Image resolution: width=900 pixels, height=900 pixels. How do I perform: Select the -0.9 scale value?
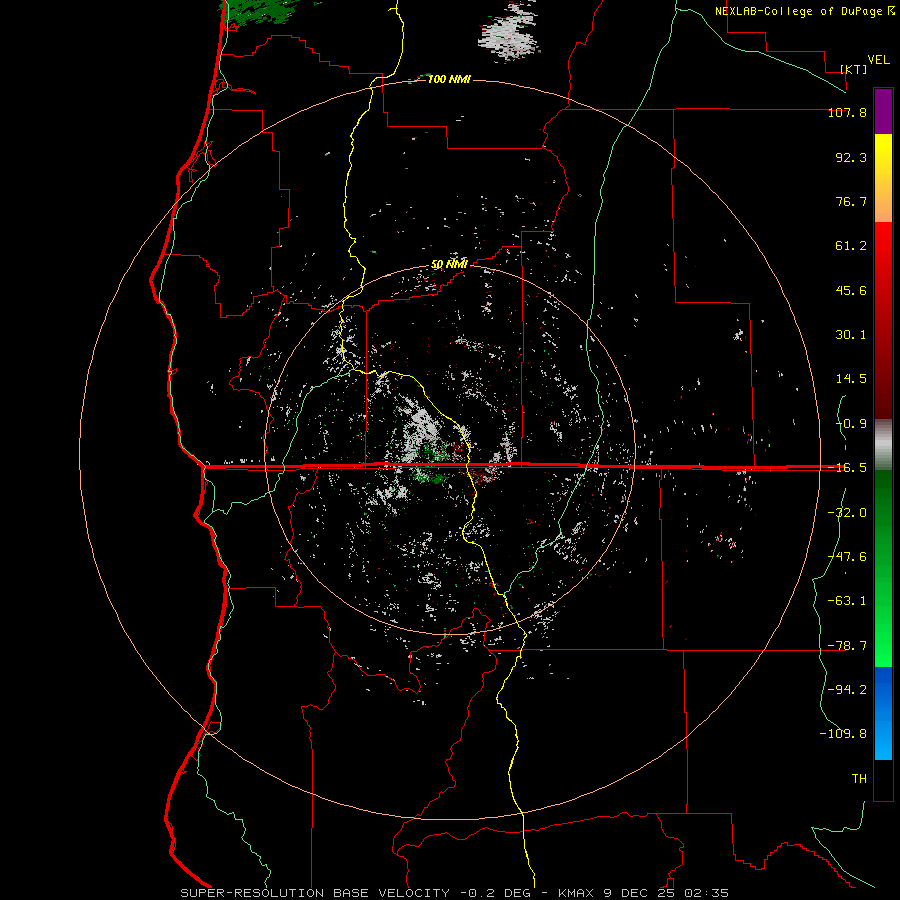pos(851,424)
